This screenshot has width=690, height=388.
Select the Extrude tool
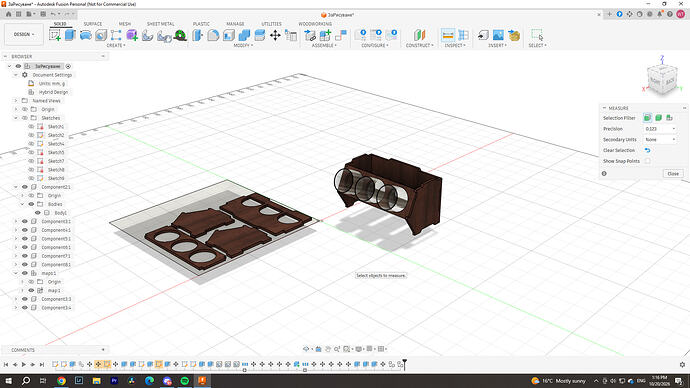(70, 35)
